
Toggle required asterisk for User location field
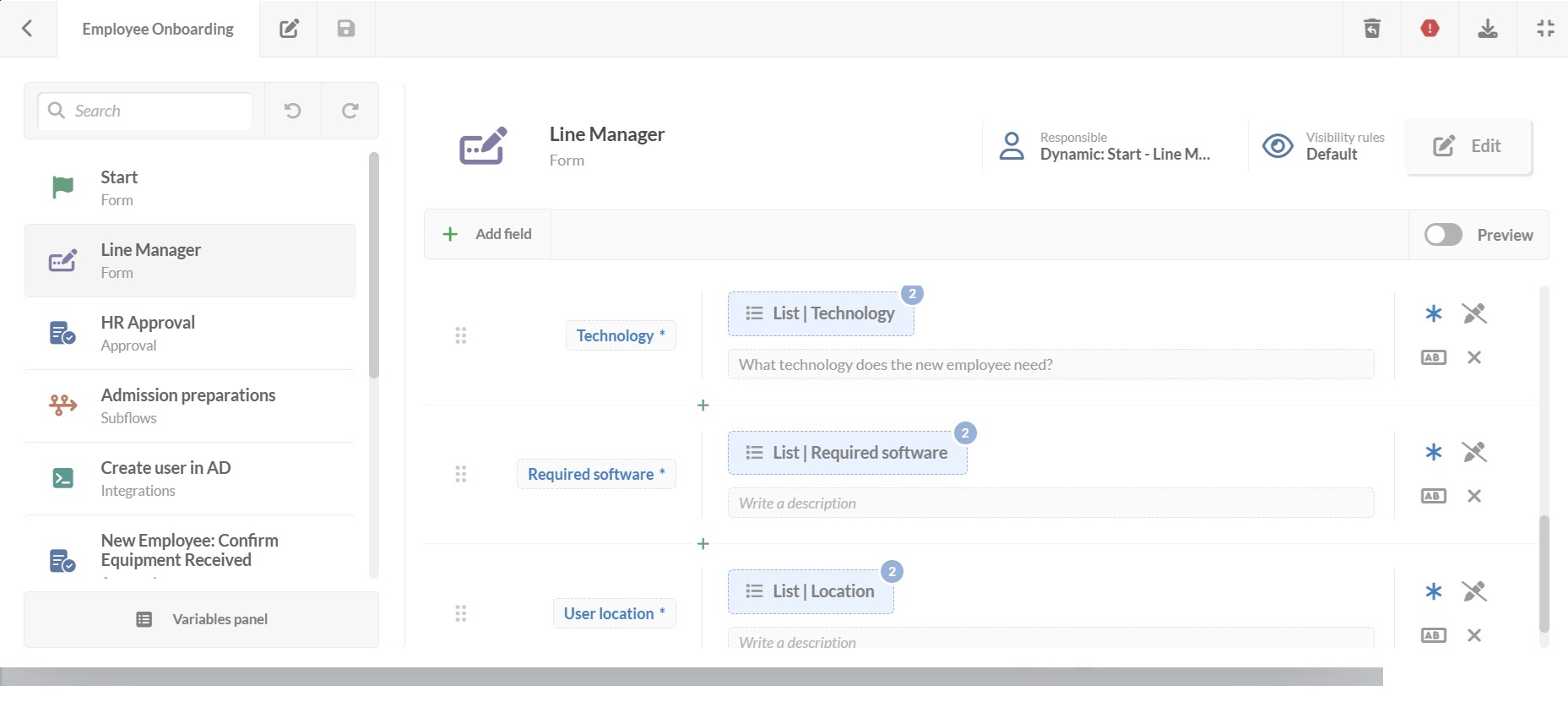[1434, 591]
